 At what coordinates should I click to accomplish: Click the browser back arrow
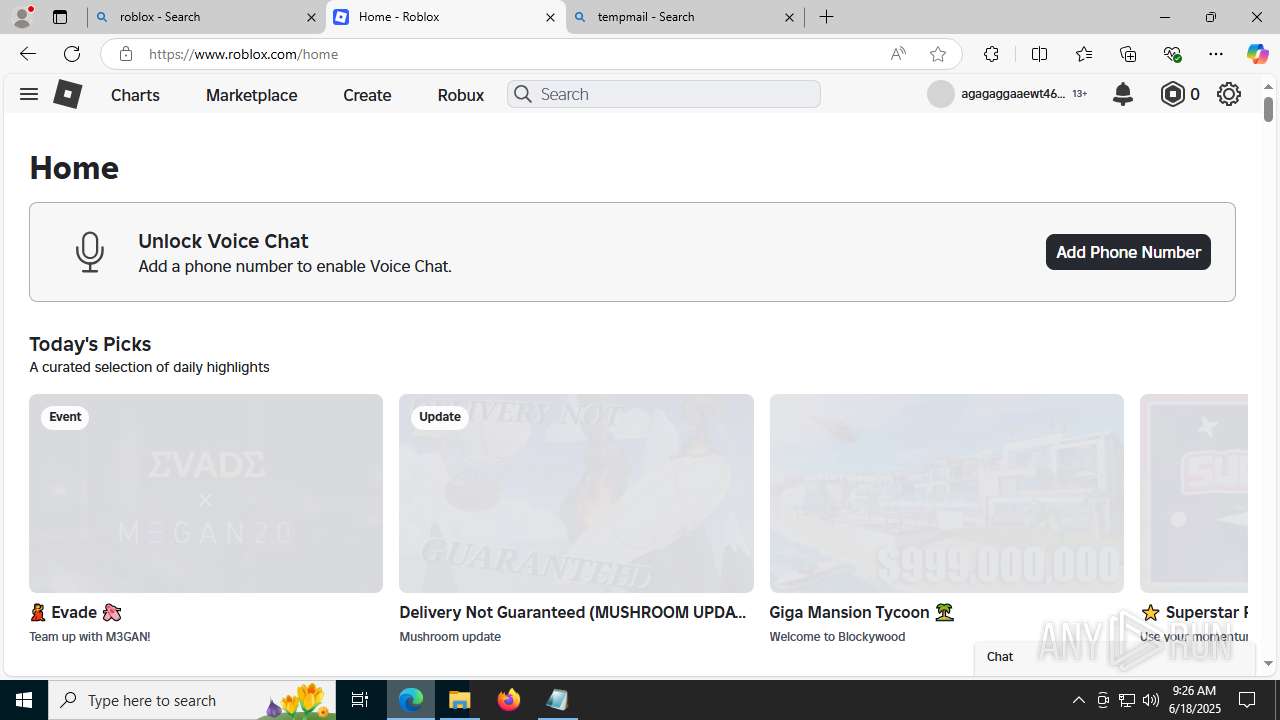[27, 54]
